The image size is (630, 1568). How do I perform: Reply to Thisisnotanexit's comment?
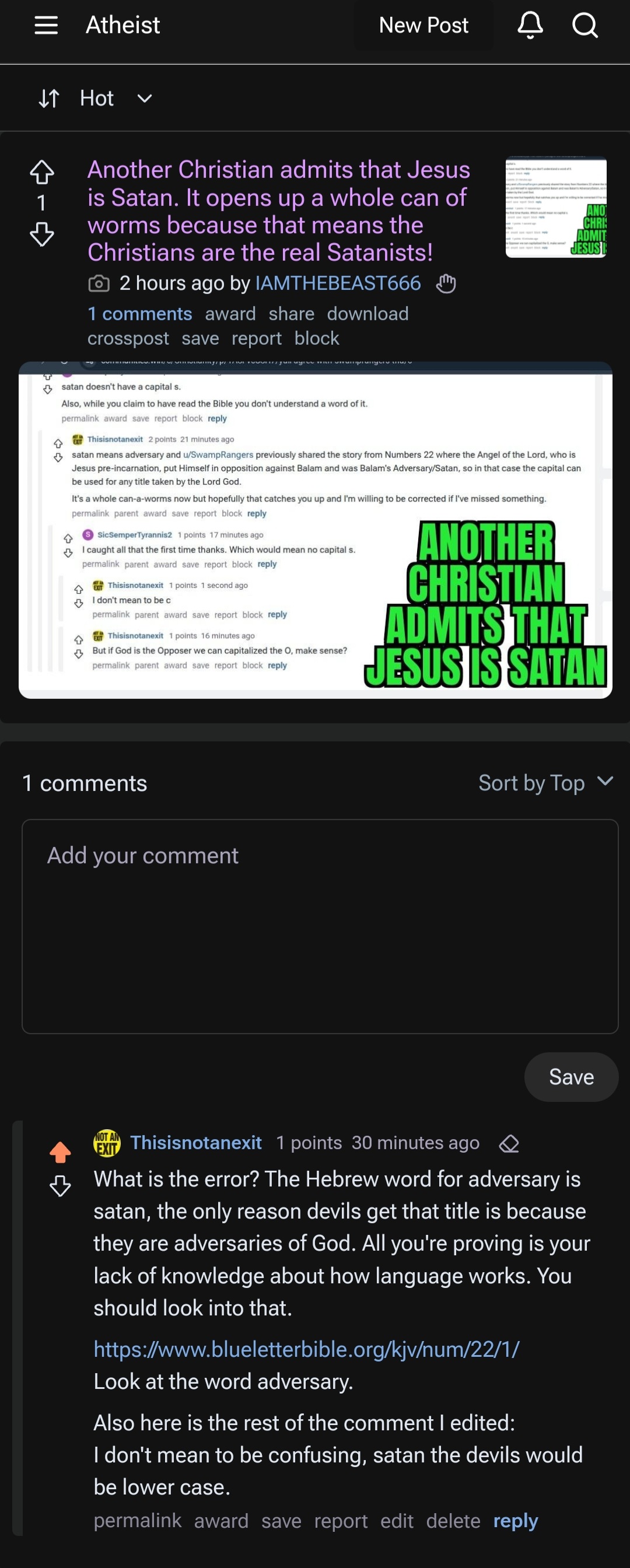516,1521
